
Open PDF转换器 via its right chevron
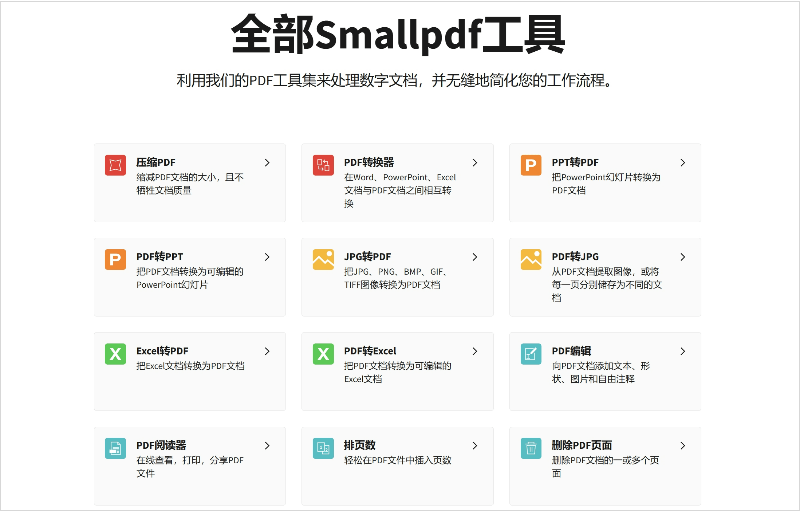point(475,163)
